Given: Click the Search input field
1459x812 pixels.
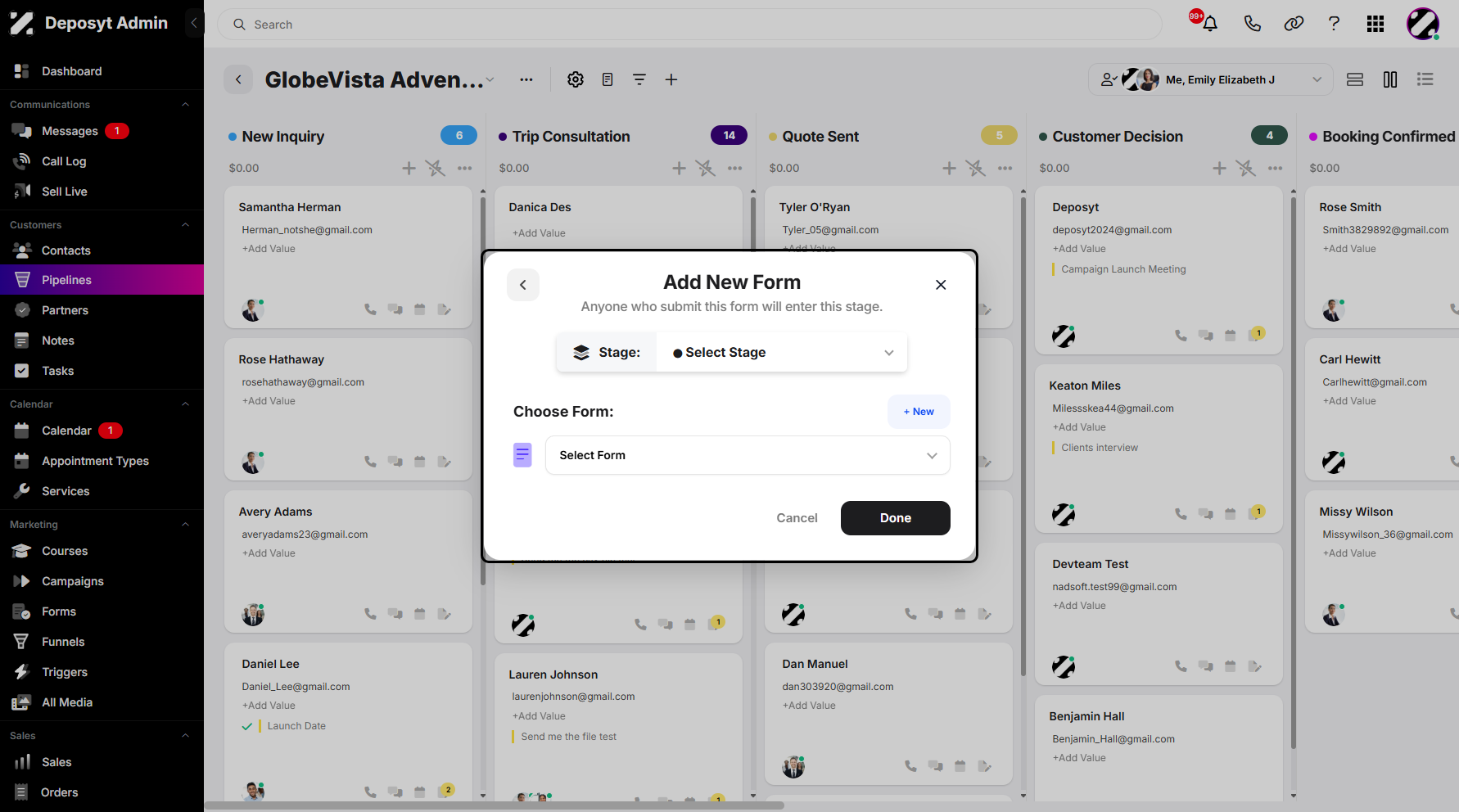Looking at the screenshot, I should (689, 25).
